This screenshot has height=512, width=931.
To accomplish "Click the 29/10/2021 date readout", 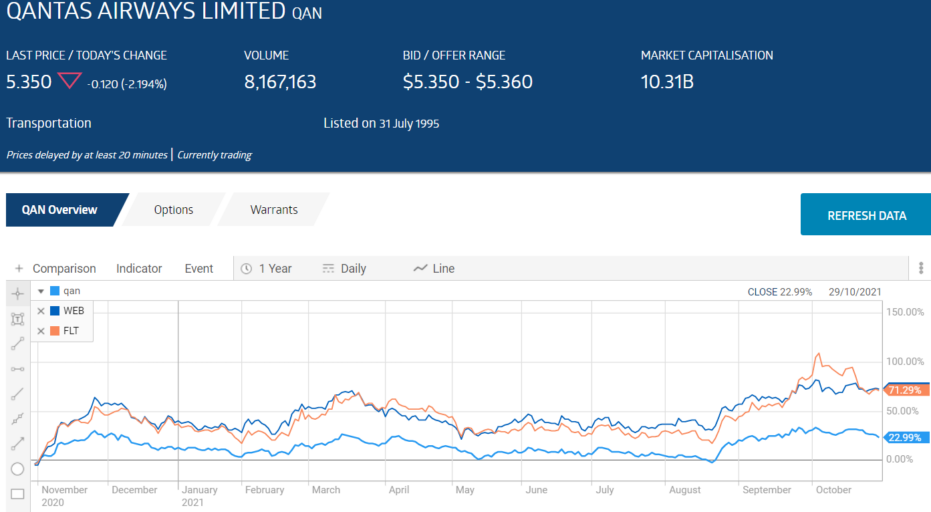I will 855,292.
